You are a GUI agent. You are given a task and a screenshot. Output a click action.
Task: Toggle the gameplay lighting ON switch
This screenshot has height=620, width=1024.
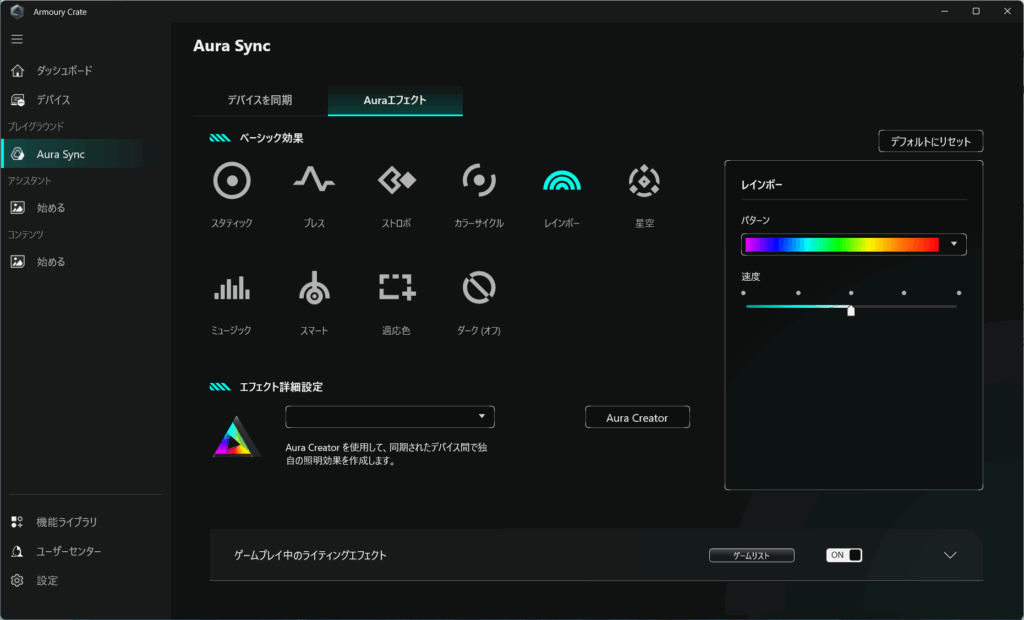844,555
